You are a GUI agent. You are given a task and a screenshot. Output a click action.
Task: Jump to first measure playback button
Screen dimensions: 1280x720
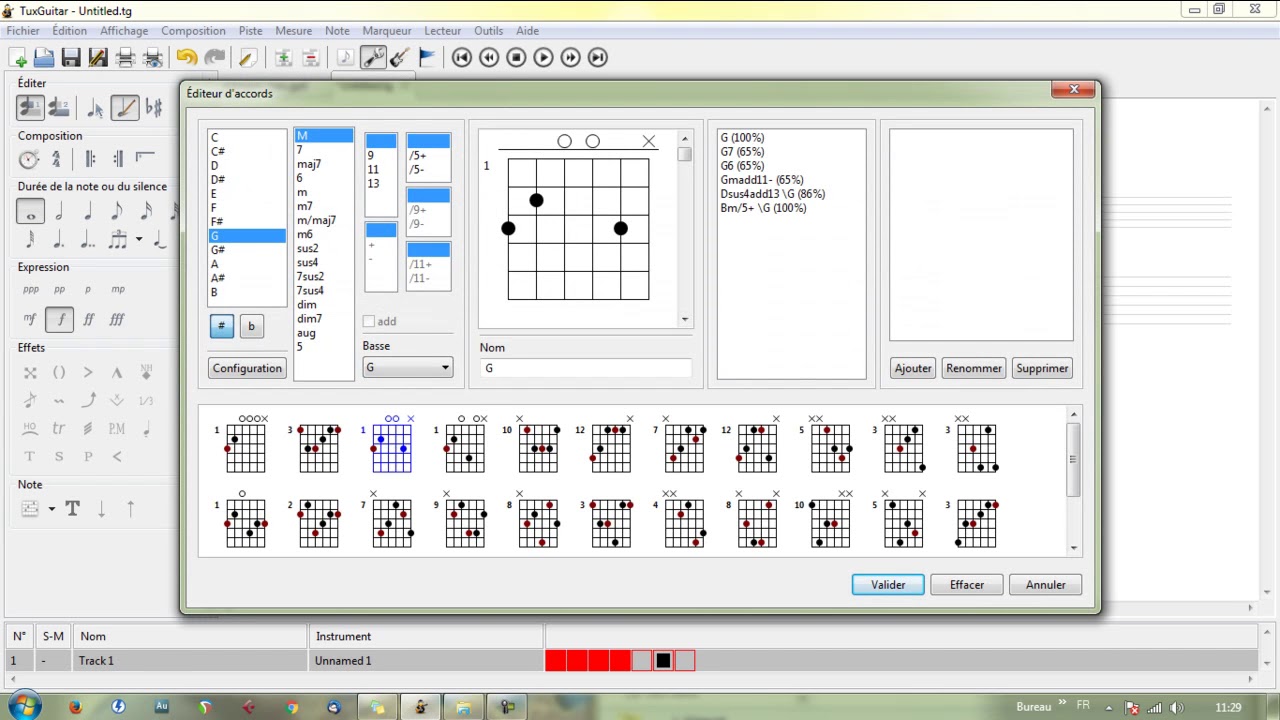(x=462, y=58)
